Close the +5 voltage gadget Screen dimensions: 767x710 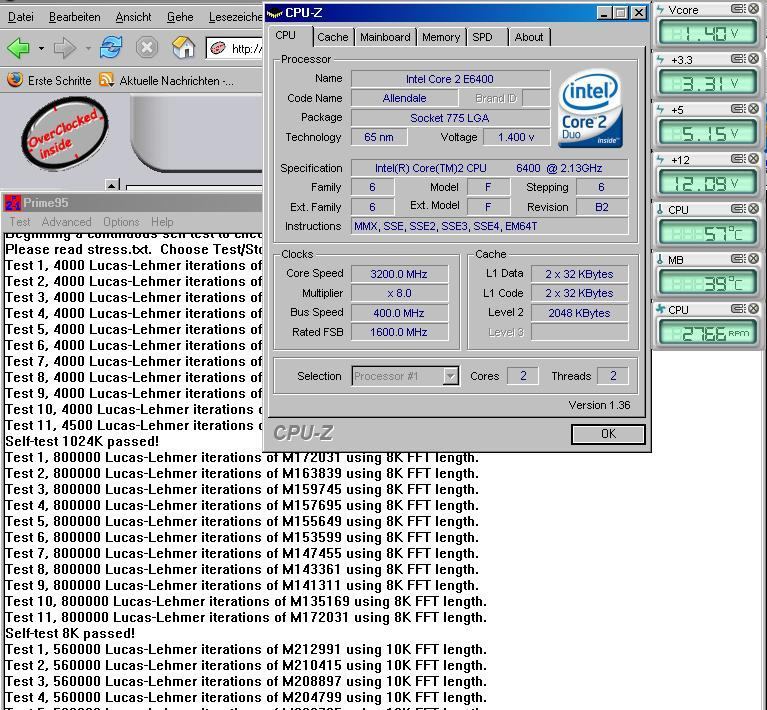(x=753, y=109)
